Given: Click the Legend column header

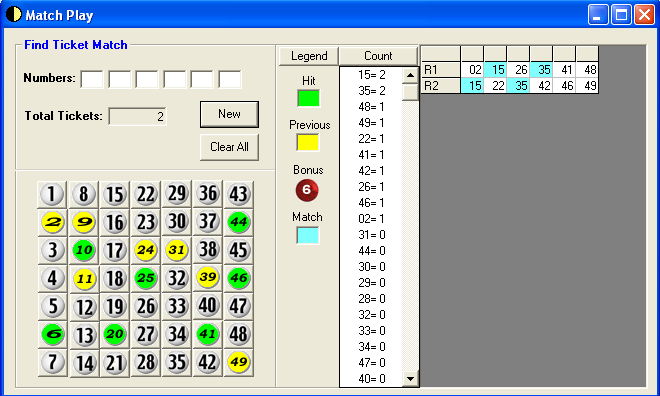Looking at the screenshot, I should pos(309,56).
